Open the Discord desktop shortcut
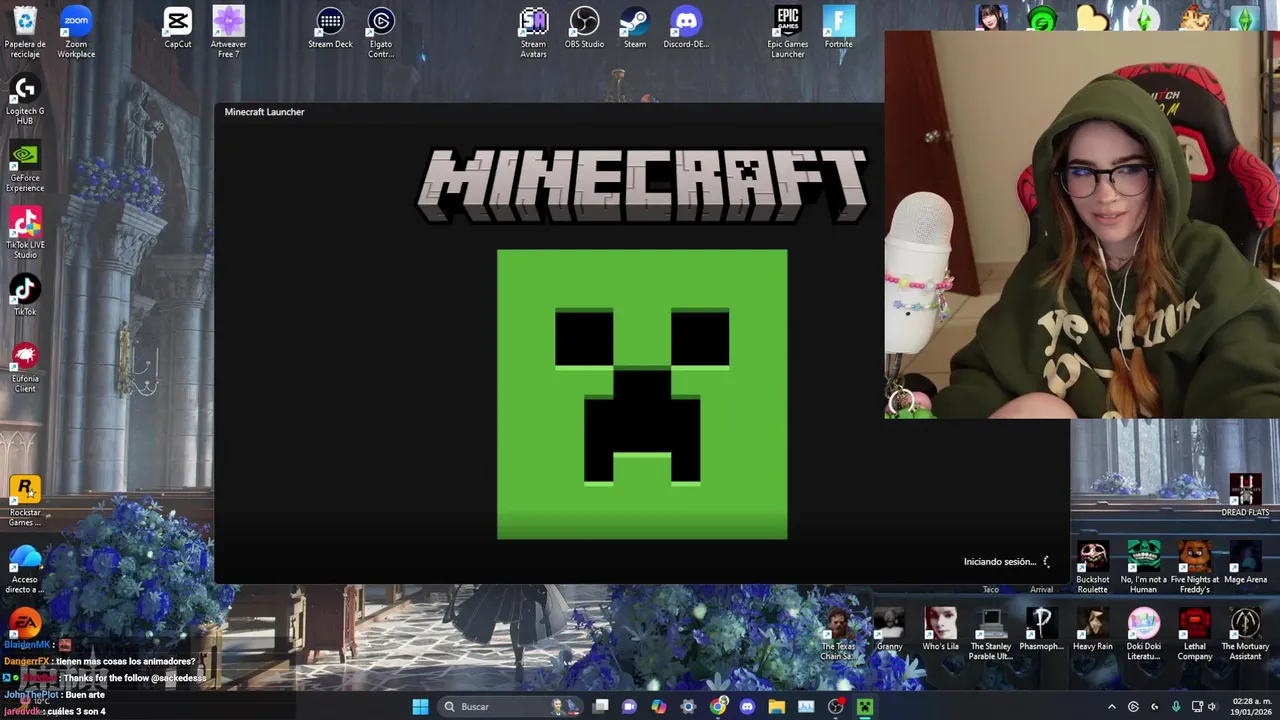The width and height of the screenshot is (1280, 720). click(x=686, y=28)
